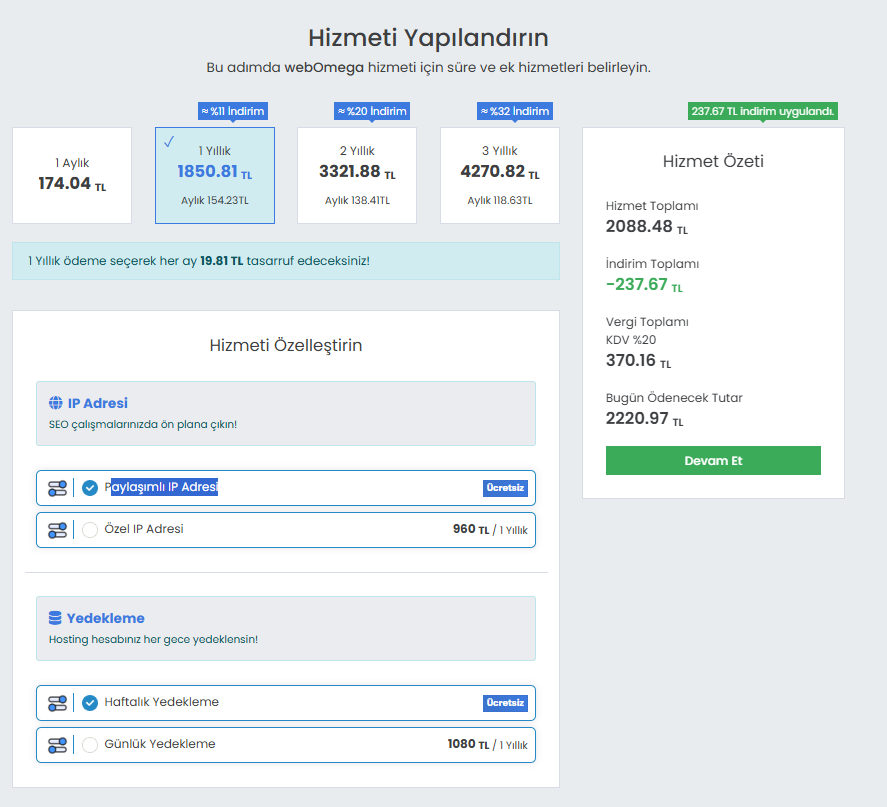
Task: Click the Ücretsiz badge on Paylaşımlı IP Adresi
Action: pos(505,488)
